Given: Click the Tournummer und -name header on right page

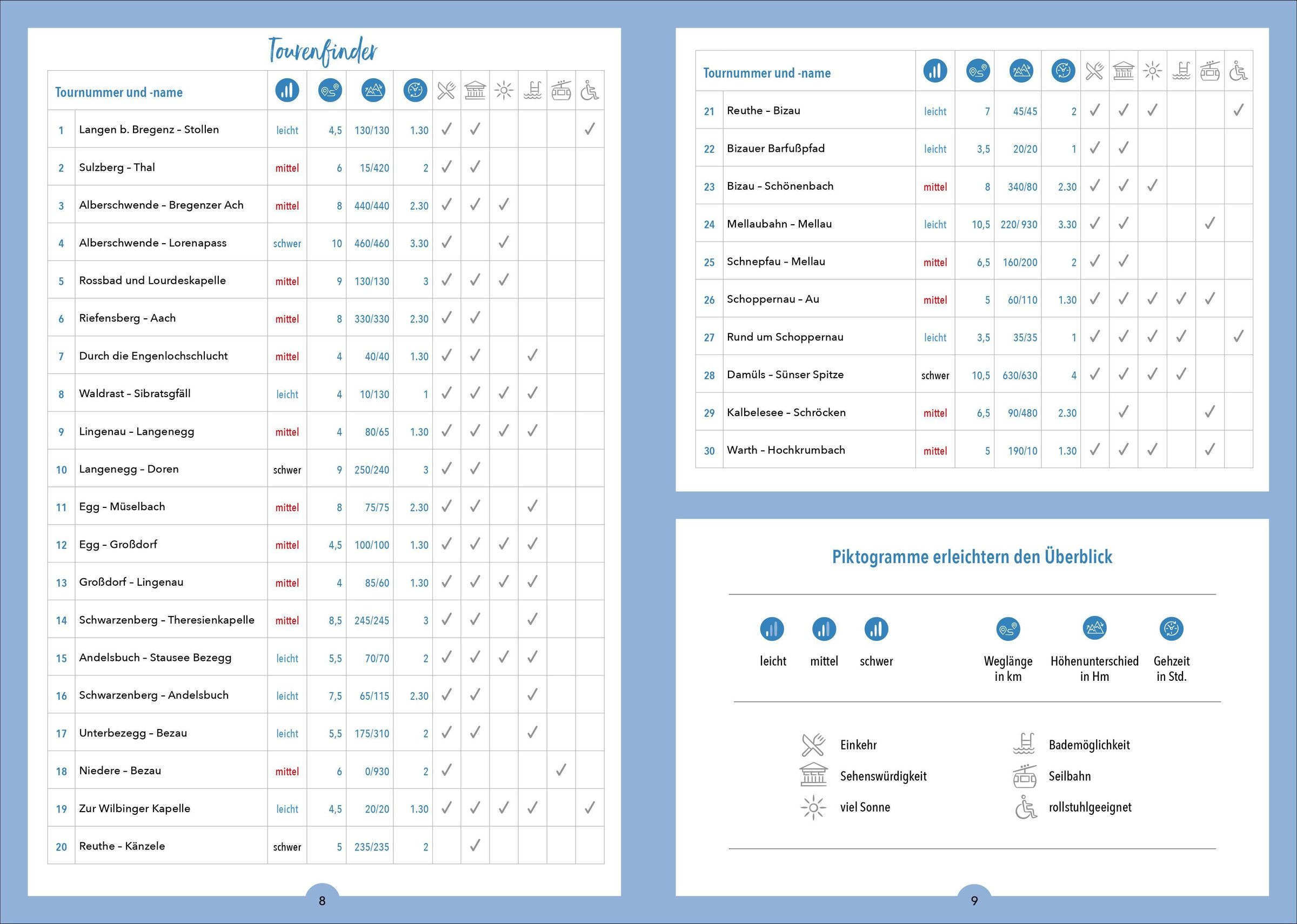Looking at the screenshot, I should tap(766, 73).
